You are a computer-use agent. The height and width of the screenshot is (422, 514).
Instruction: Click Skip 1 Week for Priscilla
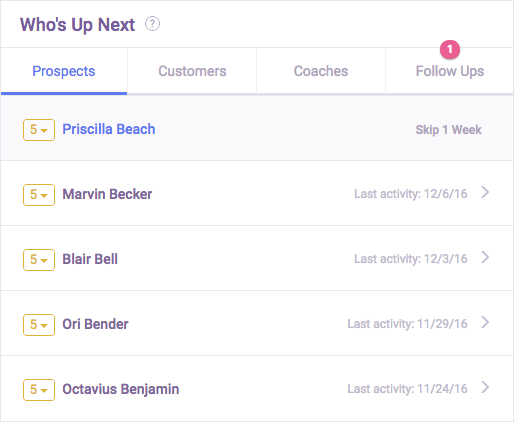coord(448,130)
